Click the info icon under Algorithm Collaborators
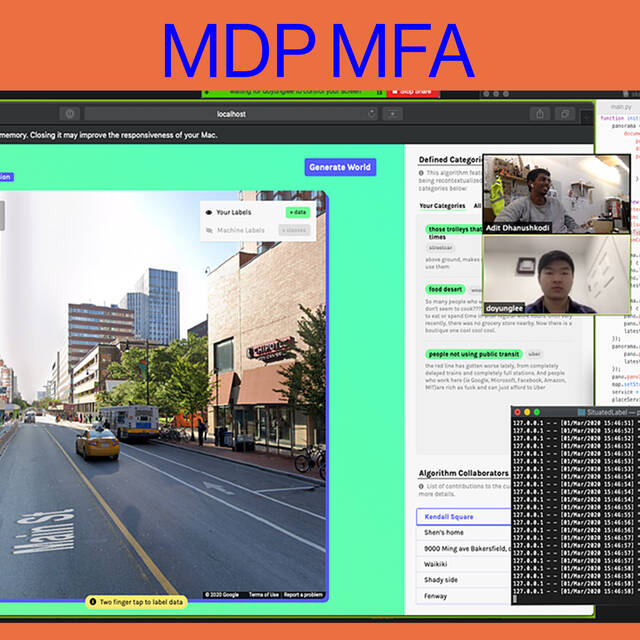The image size is (640, 640). click(421, 487)
